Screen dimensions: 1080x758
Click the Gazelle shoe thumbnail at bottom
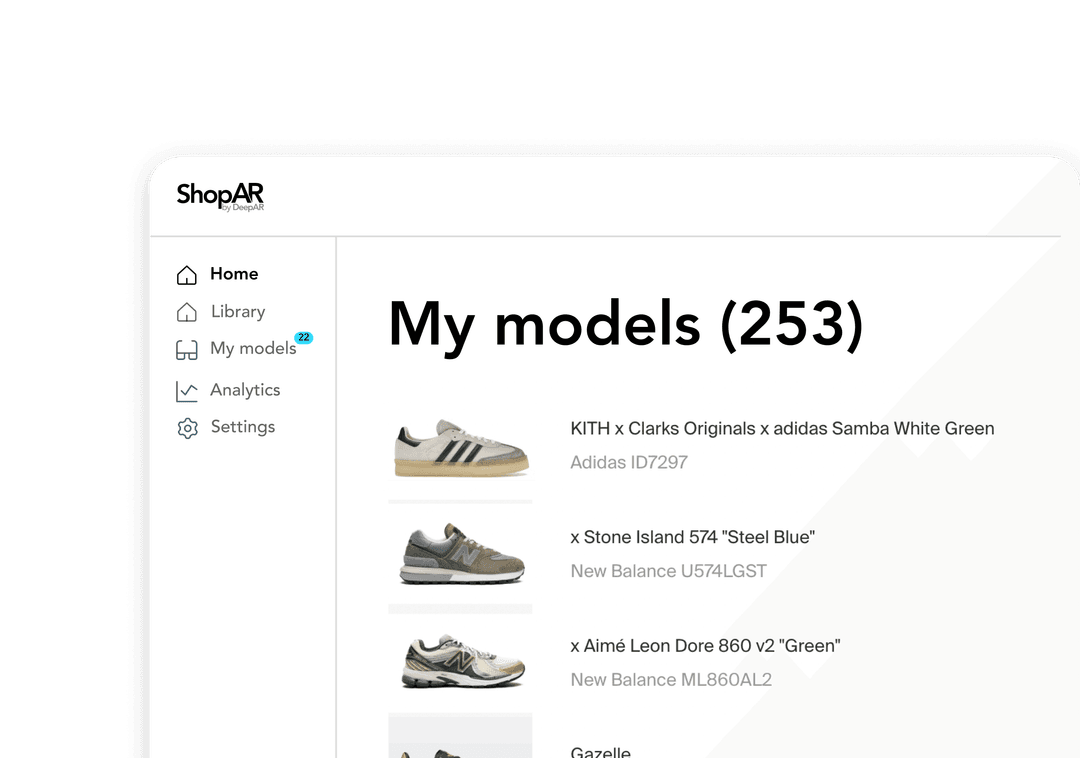coord(460,738)
